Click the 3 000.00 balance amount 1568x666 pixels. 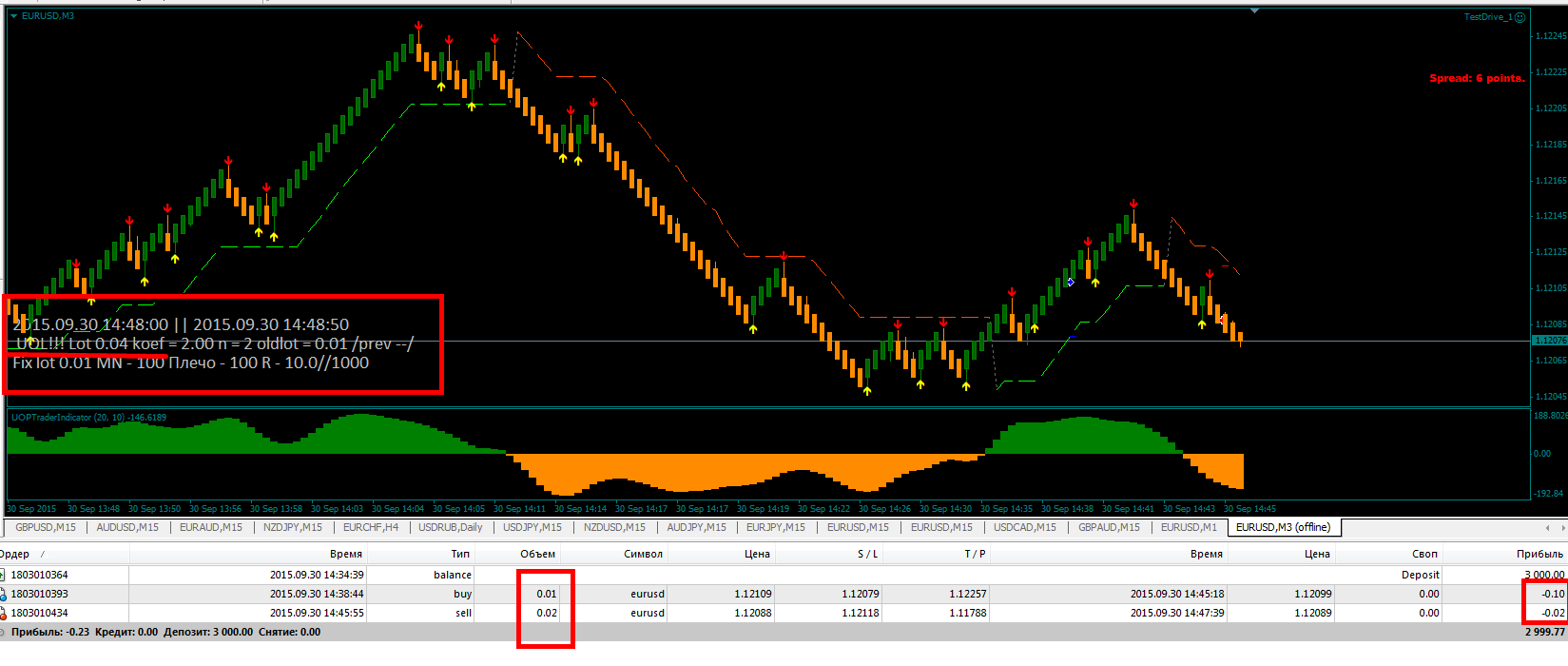point(1544,575)
